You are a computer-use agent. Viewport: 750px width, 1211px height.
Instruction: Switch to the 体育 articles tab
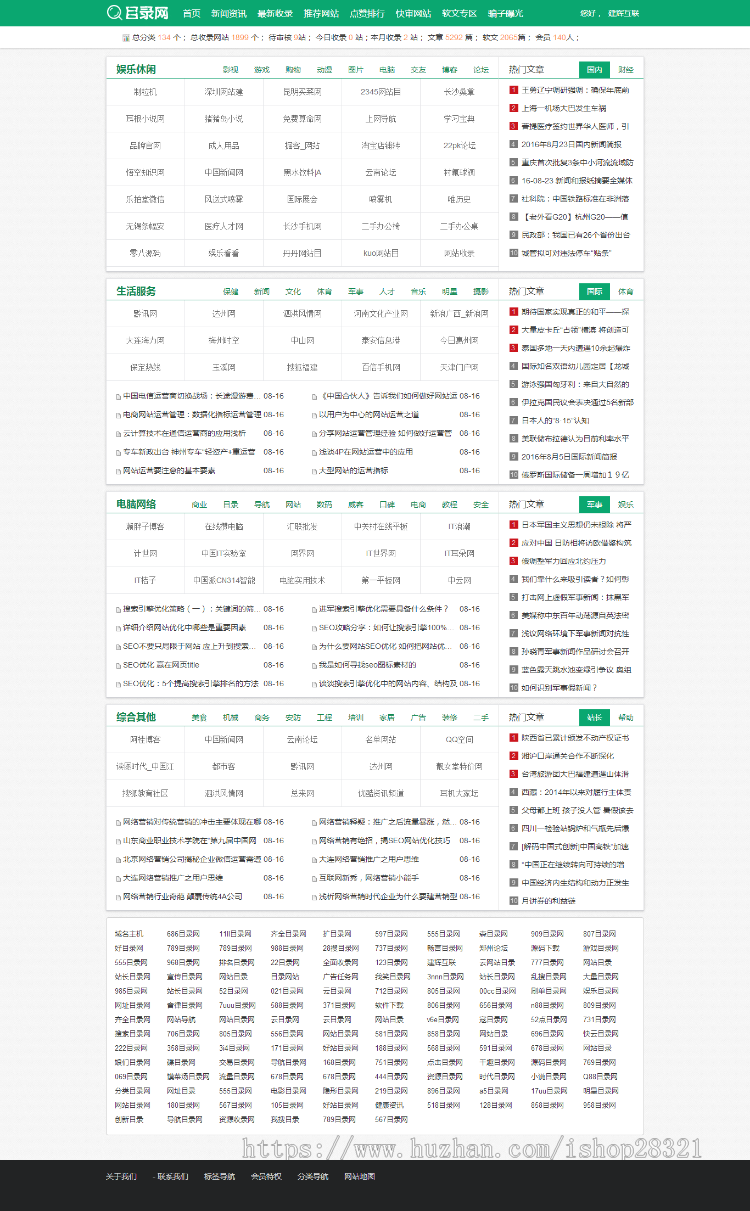point(625,292)
